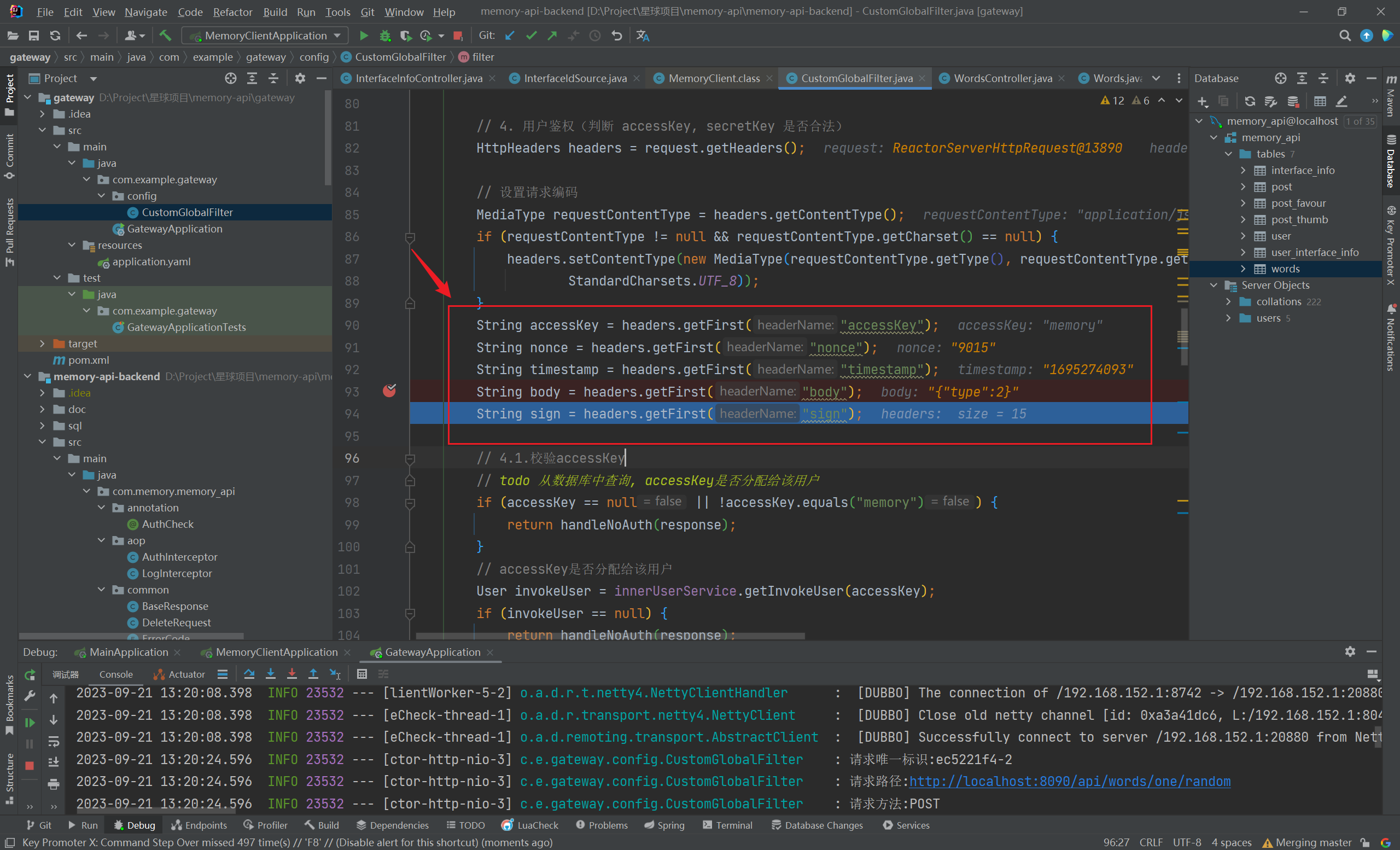Click Project tree vertical scrollbar
The image size is (1400, 850).
pyautogui.click(x=328, y=138)
